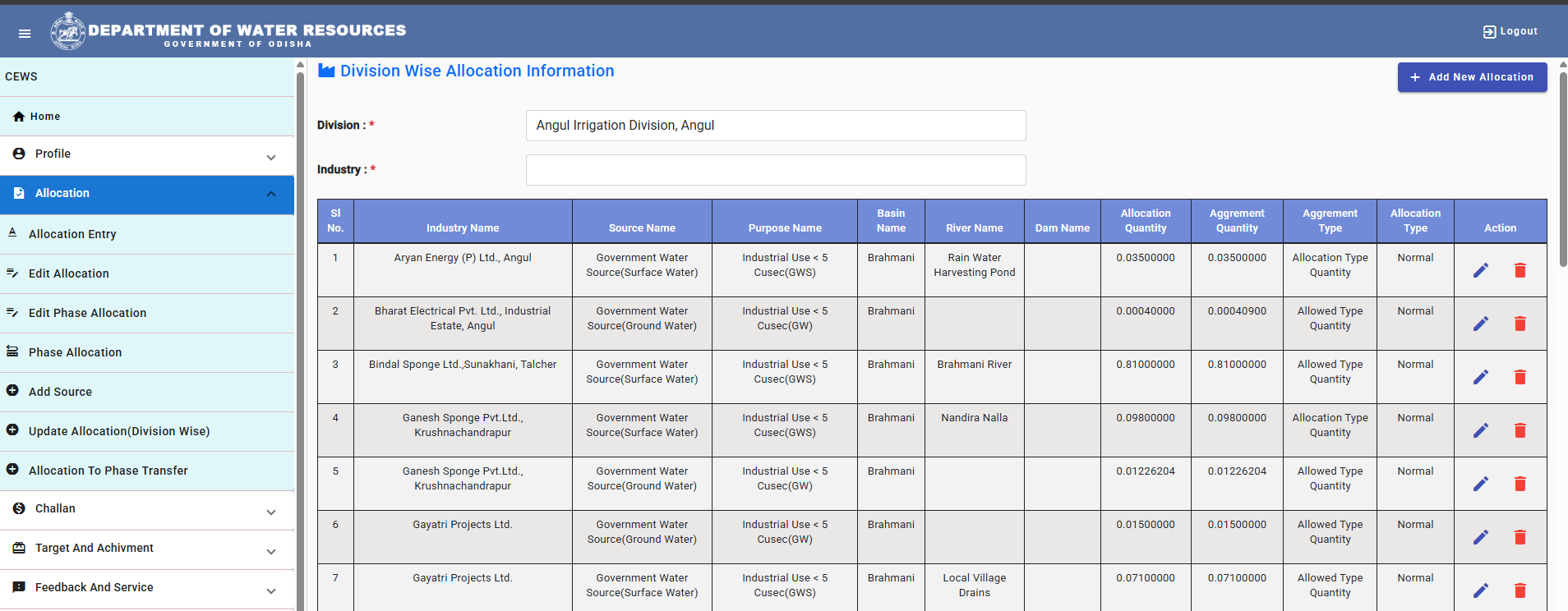Click the Edit Phase Allocation icon

point(12,312)
